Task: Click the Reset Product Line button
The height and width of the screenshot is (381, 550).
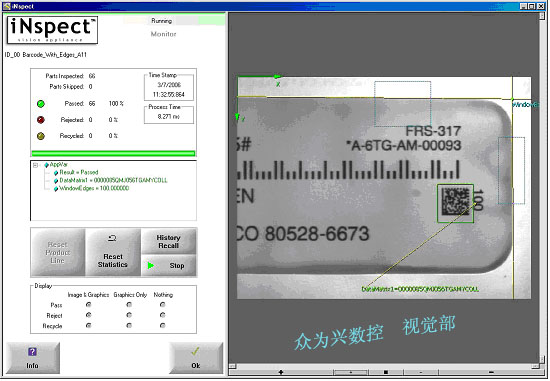Action: coord(58,252)
